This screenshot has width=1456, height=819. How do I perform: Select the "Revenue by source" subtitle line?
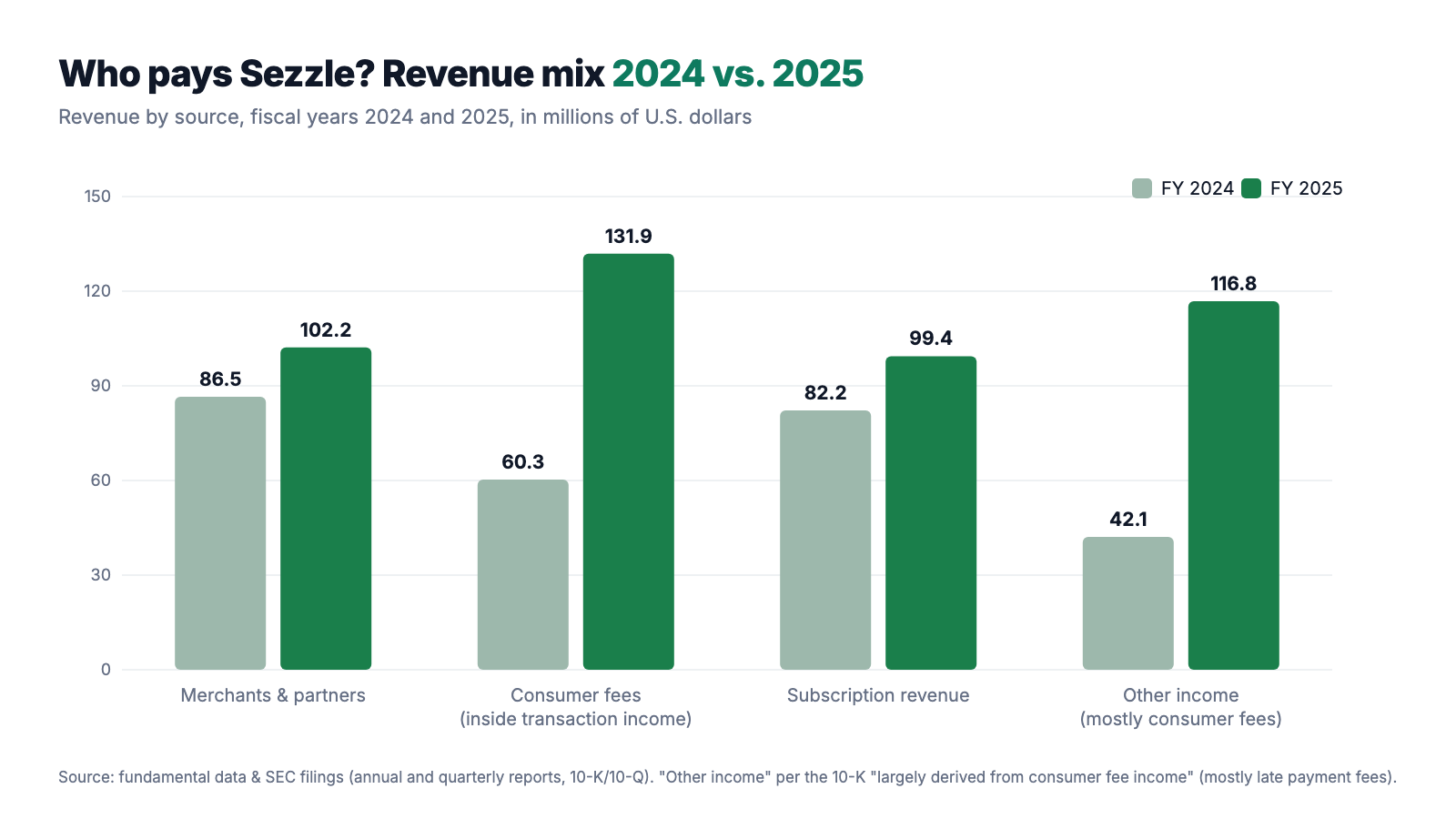pyautogui.click(x=405, y=117)
